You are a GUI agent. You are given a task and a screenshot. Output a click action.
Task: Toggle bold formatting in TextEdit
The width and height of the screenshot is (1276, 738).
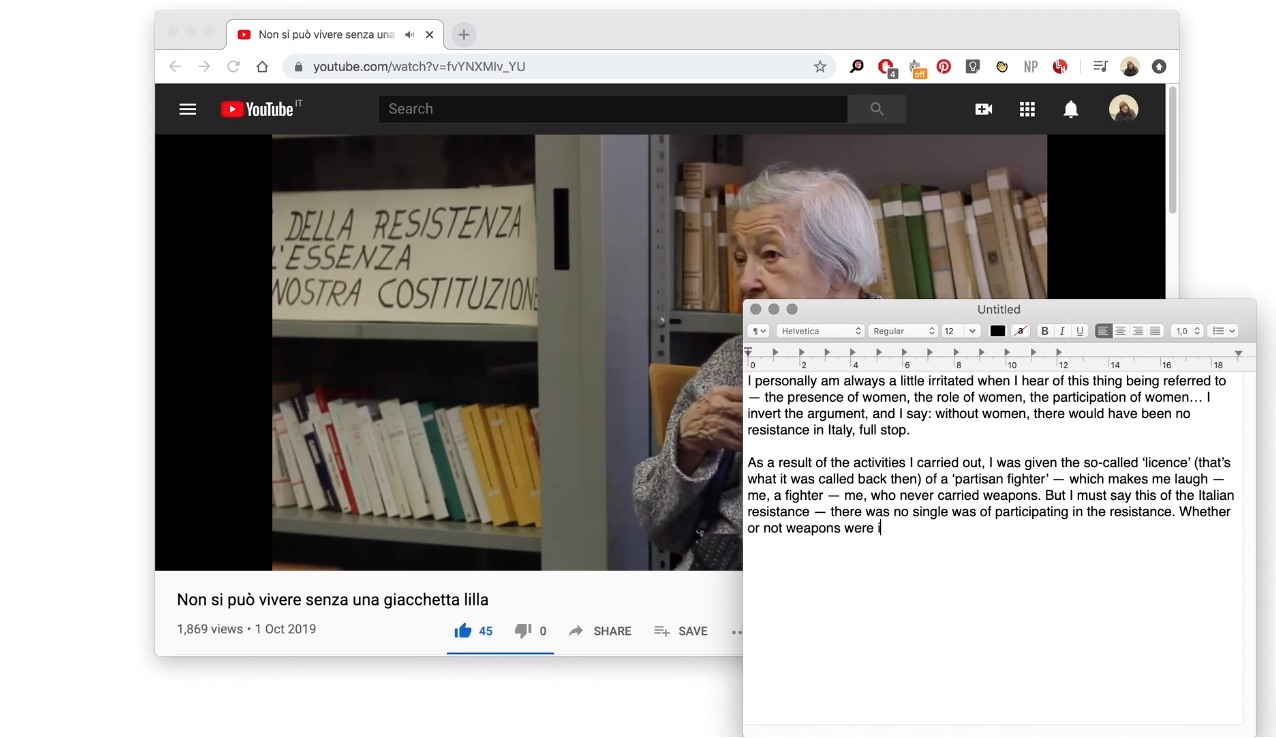1045,331
